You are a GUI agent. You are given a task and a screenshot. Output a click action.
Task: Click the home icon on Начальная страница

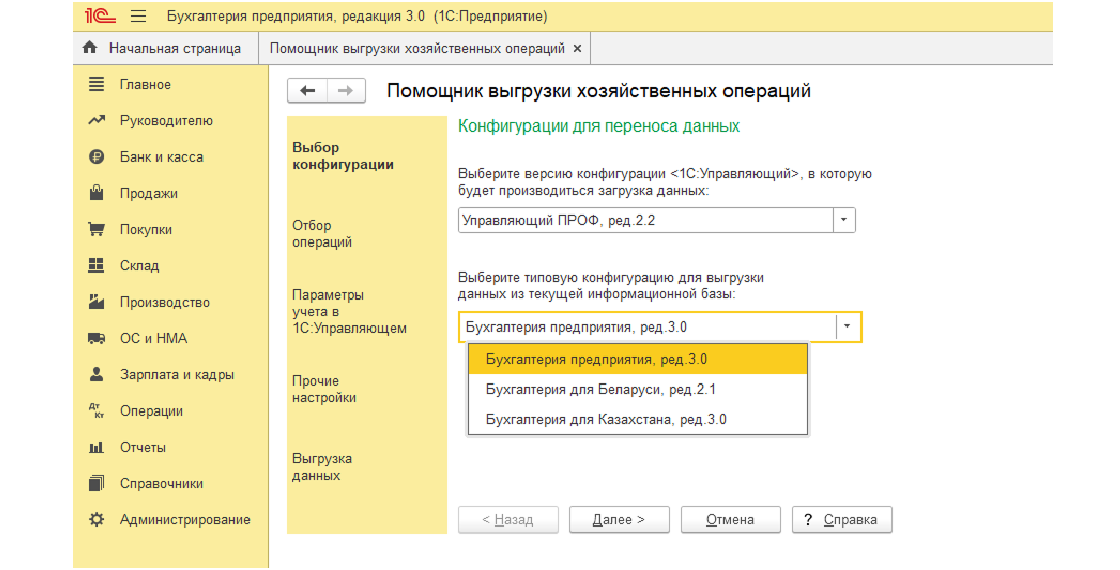(89, 48)
